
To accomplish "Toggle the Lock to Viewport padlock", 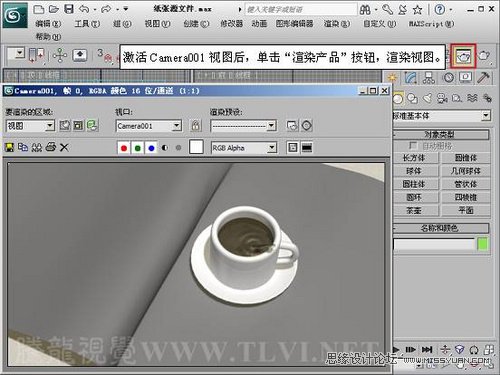I will [x=196, y=126].
